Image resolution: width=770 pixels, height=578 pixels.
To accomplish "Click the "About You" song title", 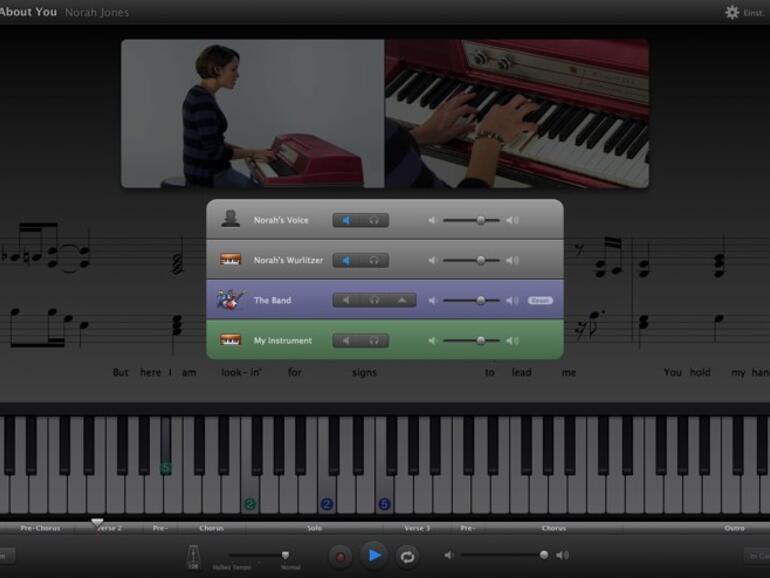I will click(28, 12).
